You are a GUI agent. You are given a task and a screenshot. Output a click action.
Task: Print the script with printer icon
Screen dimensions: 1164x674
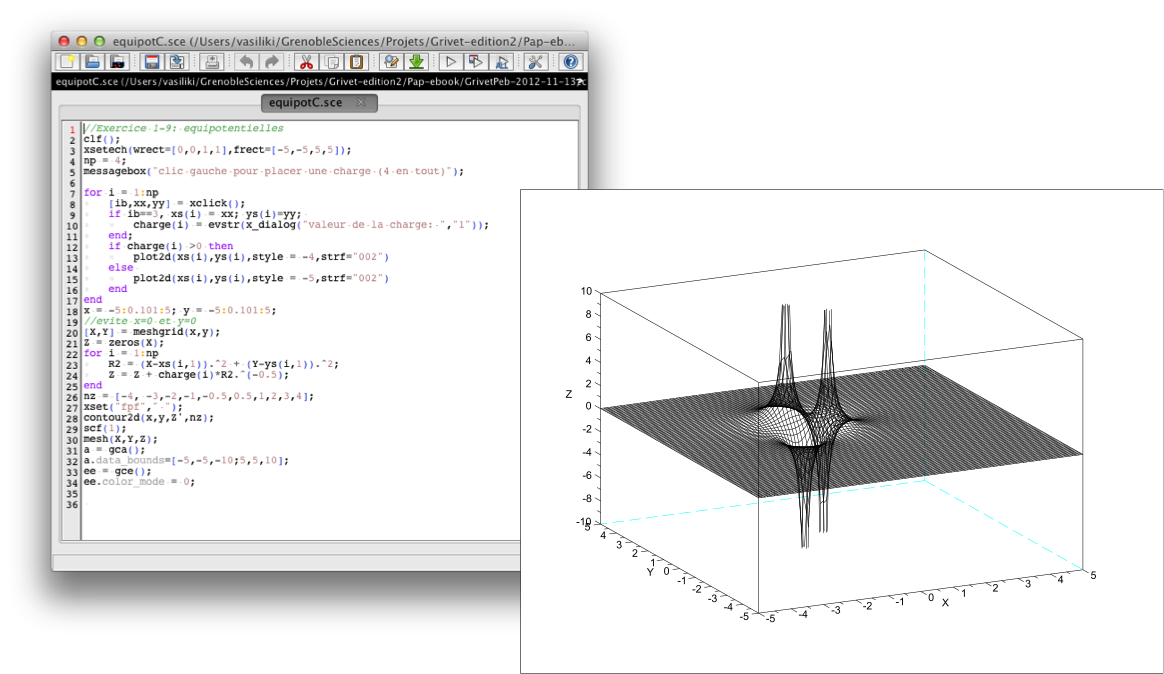[212, 62]
